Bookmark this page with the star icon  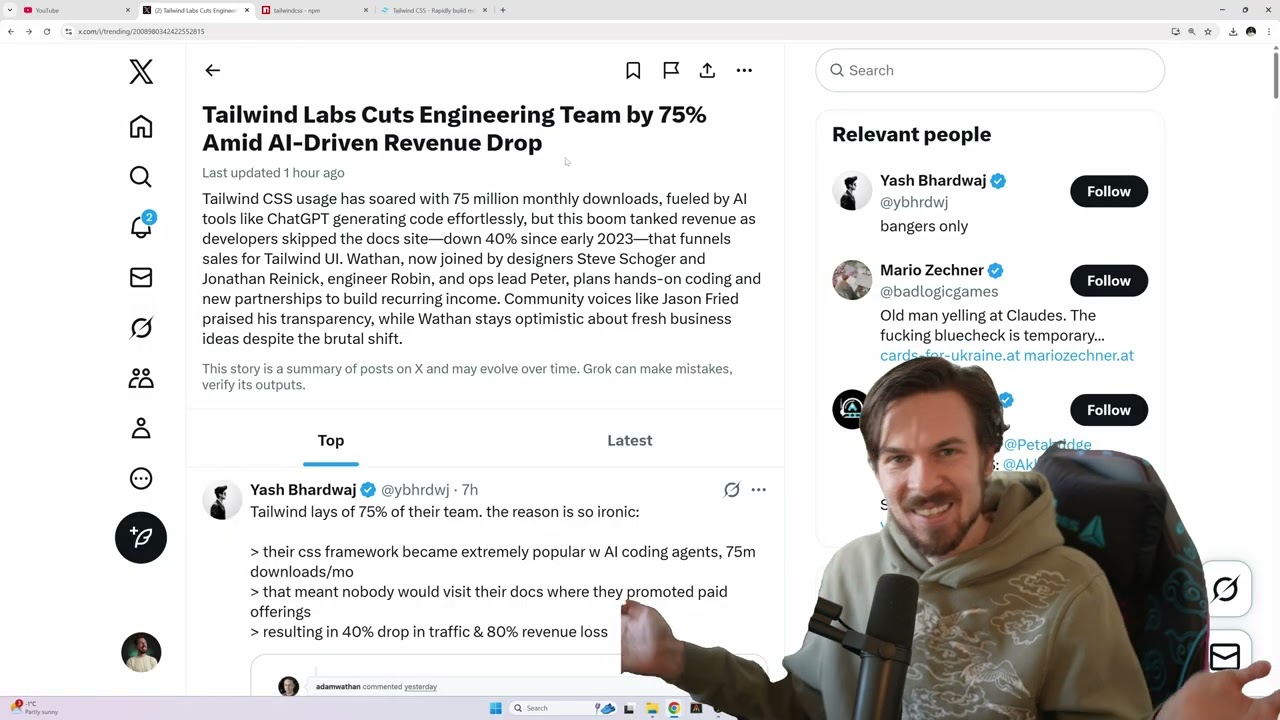pyautogui.click(x=1208, y=31)
